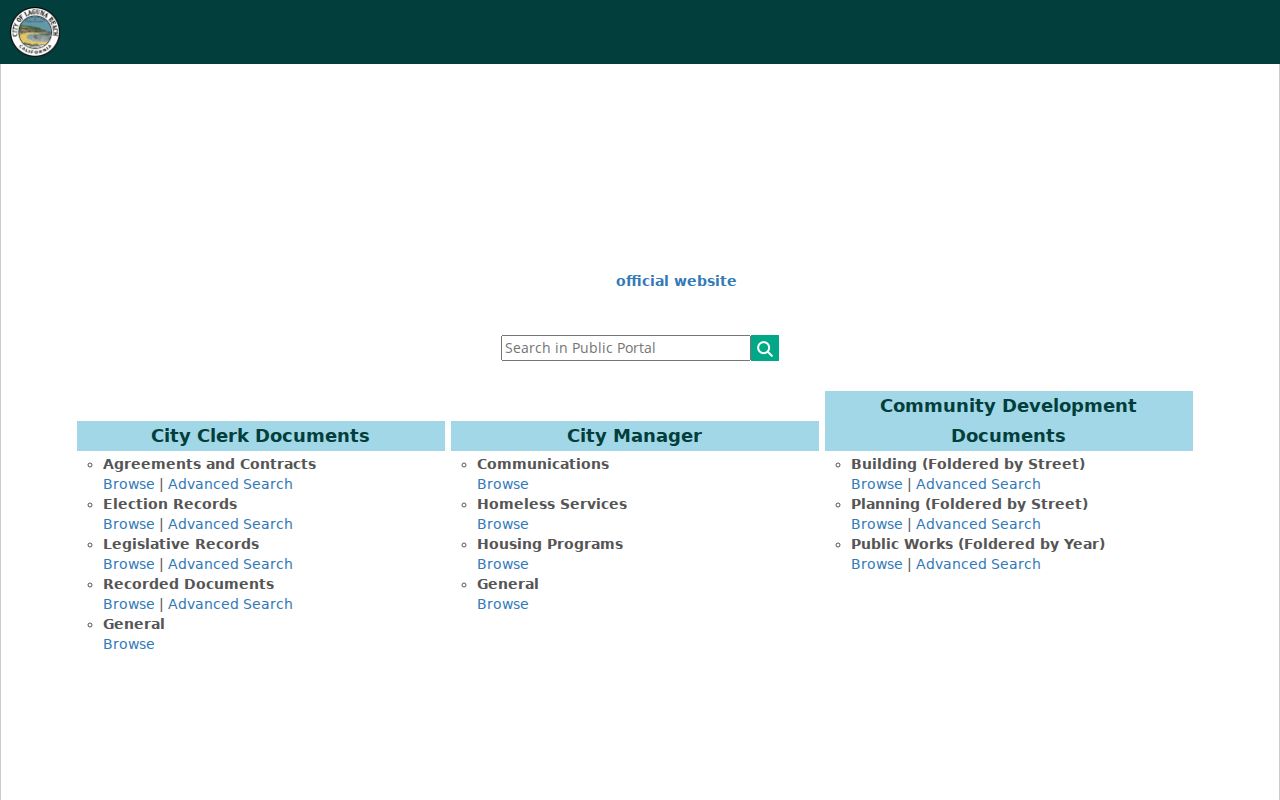
Task: Click the green search magnifier button
Action: coord(765,348)
